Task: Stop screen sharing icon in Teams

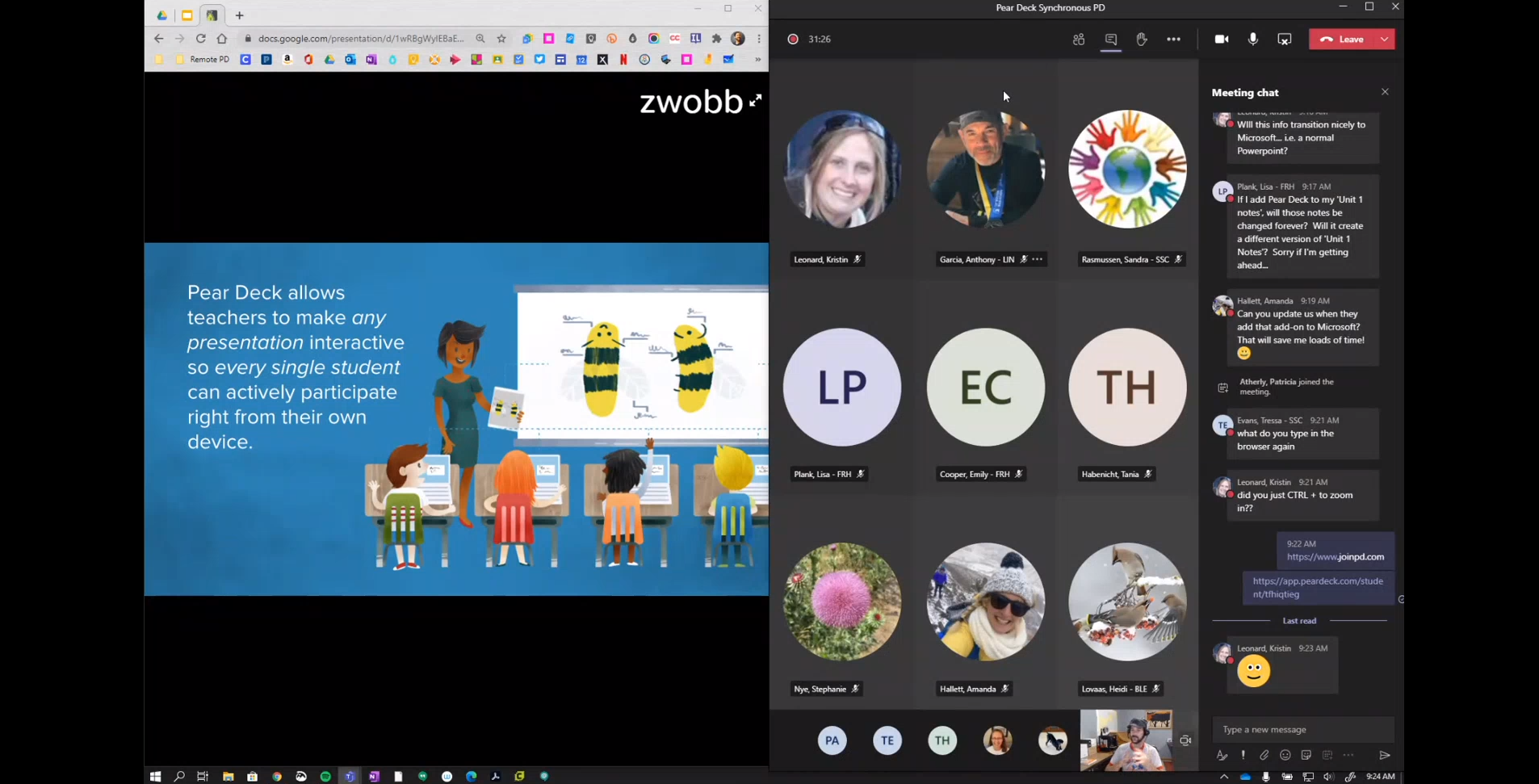Action: tap(1285, 39)
